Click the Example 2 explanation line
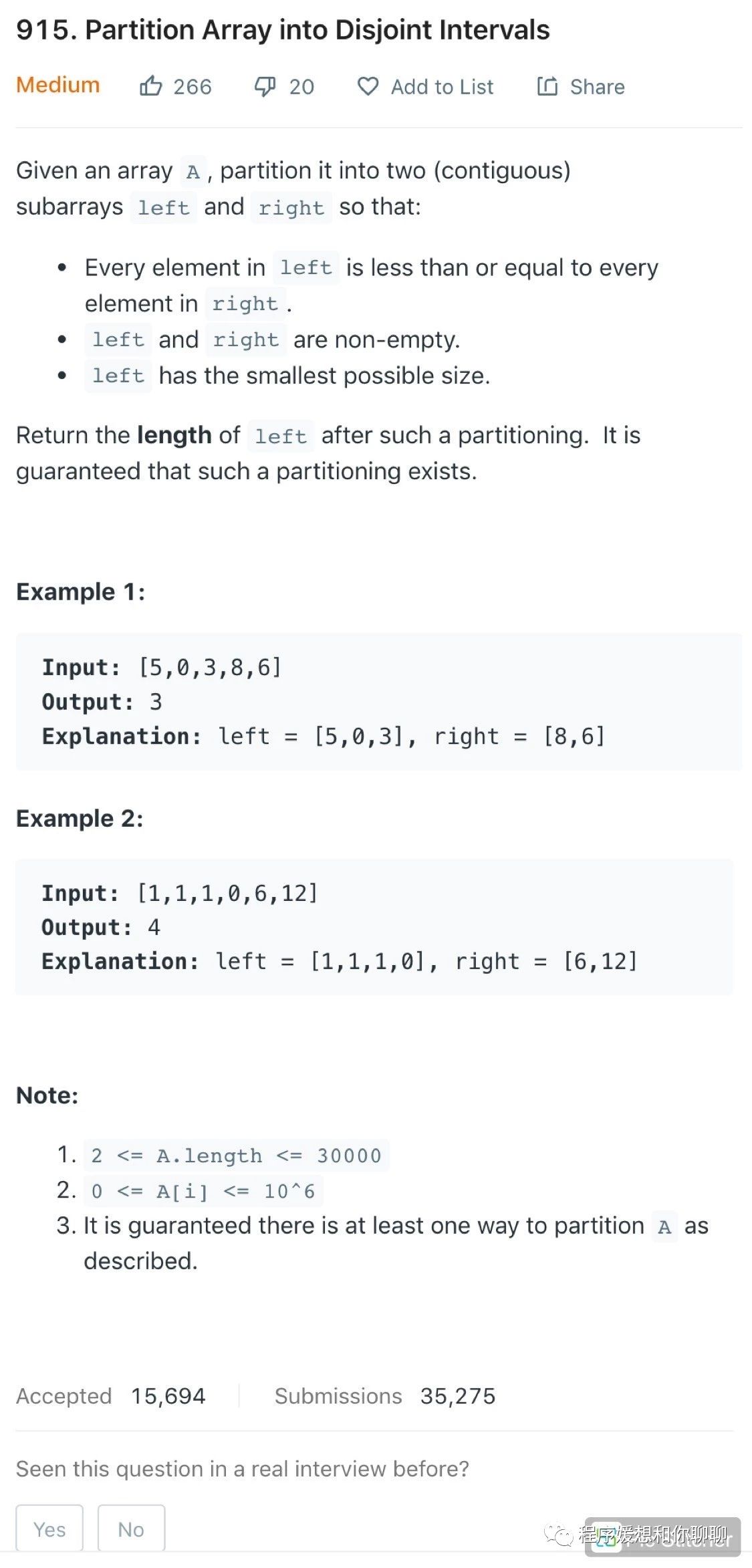 pos(339,961)
